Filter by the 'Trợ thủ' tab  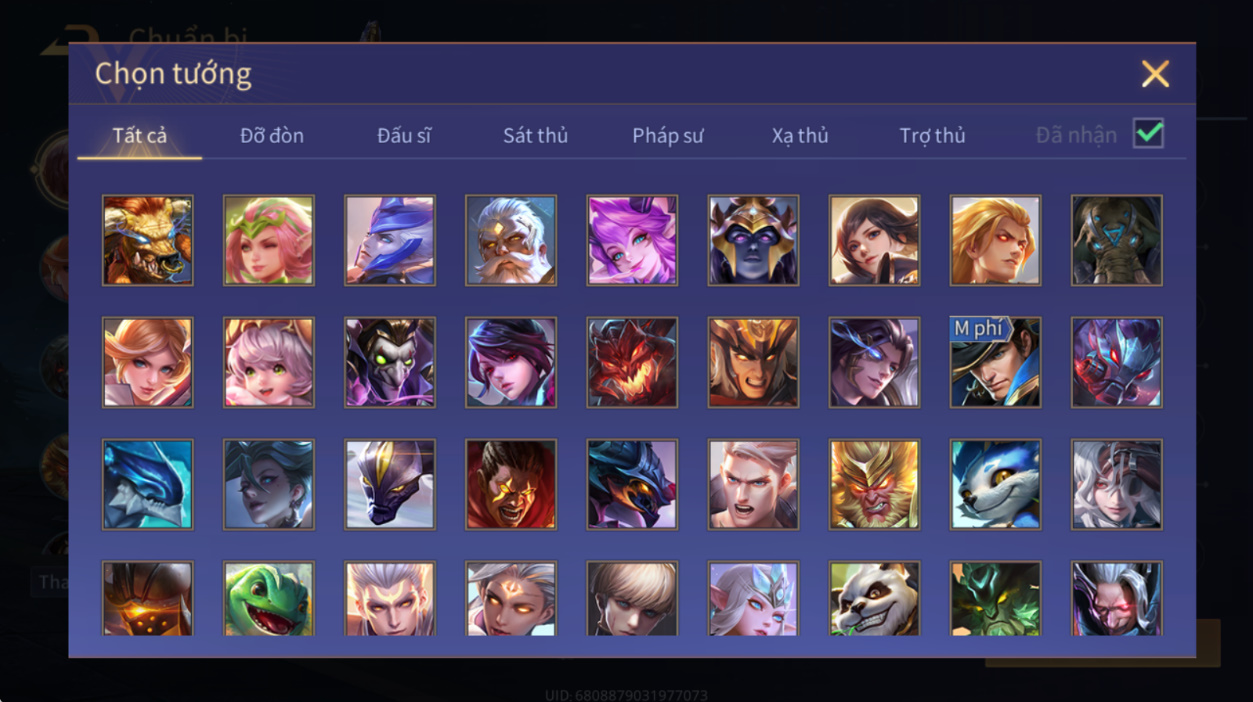[x=932, y=135]
